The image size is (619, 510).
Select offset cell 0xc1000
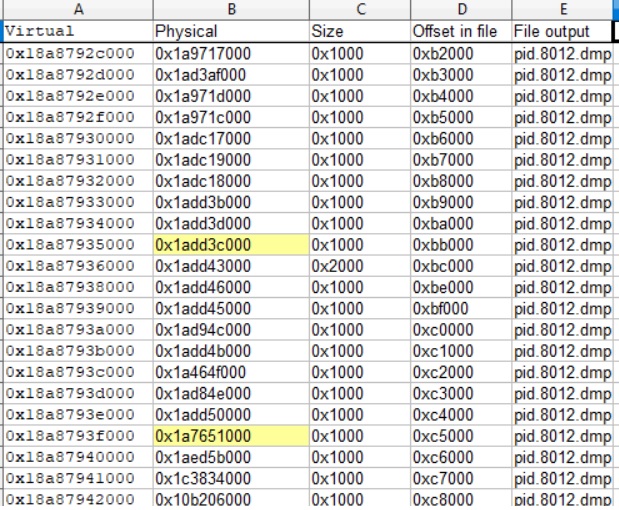pyautogui.click(x=461, y=351)
